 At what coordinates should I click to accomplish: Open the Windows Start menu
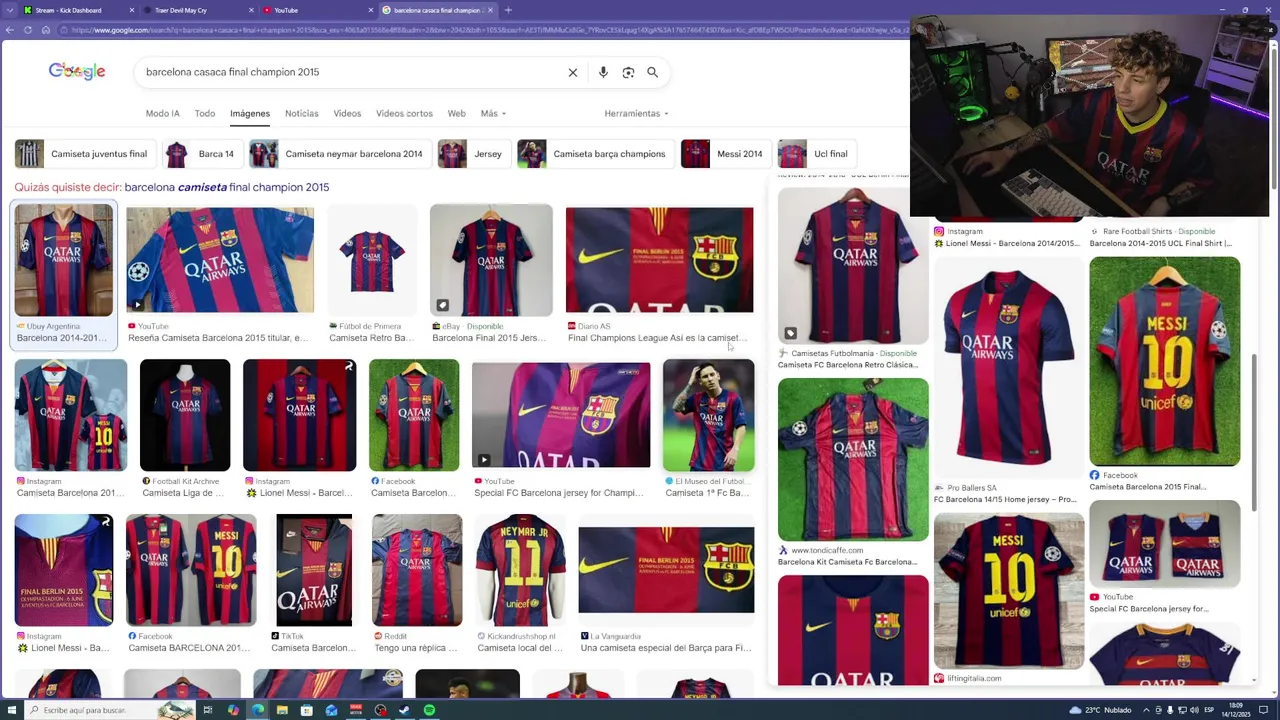[12, 710]
